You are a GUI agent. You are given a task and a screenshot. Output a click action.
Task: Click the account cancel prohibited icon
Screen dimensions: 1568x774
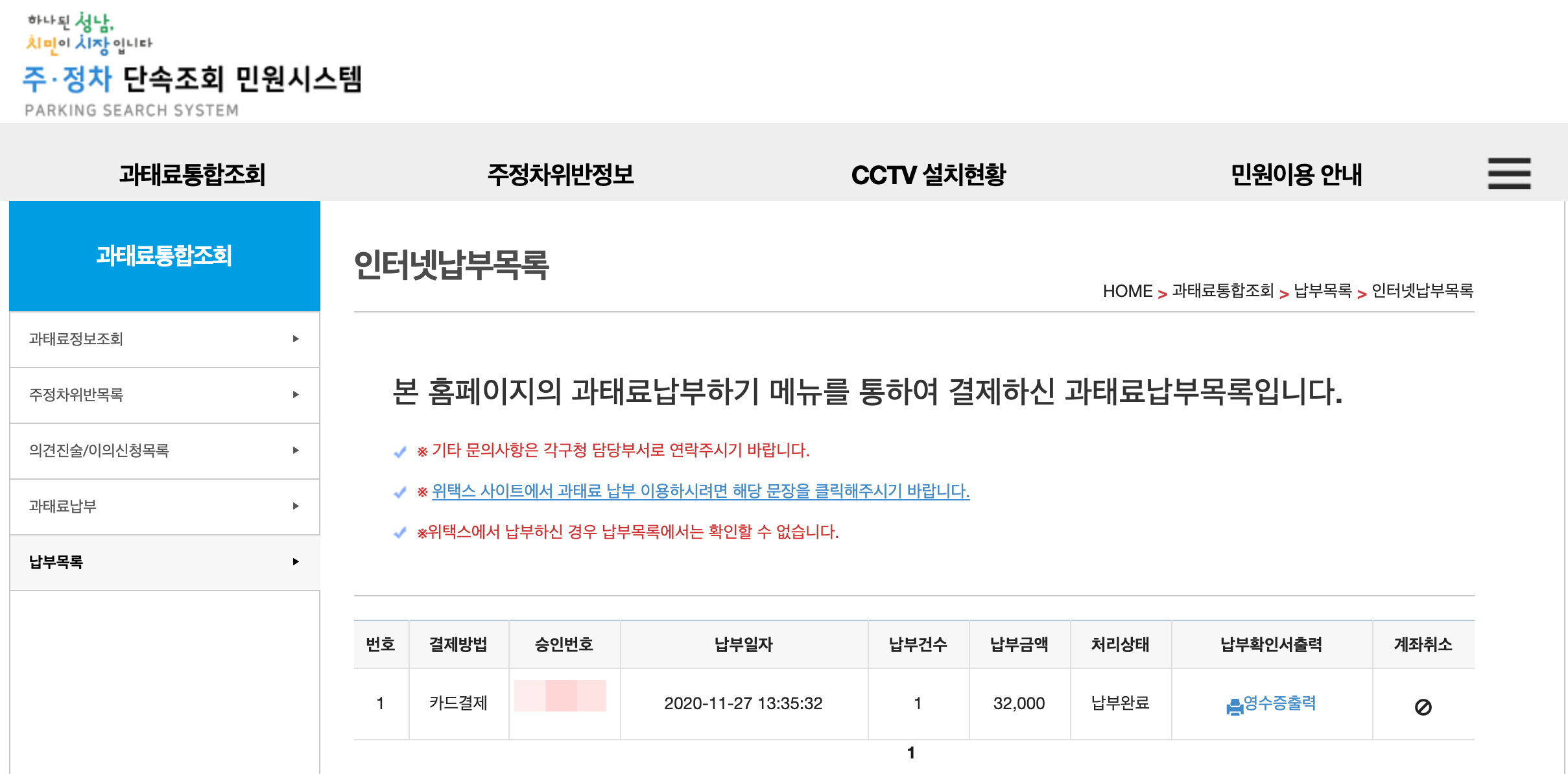click(x=1423, y=707)
